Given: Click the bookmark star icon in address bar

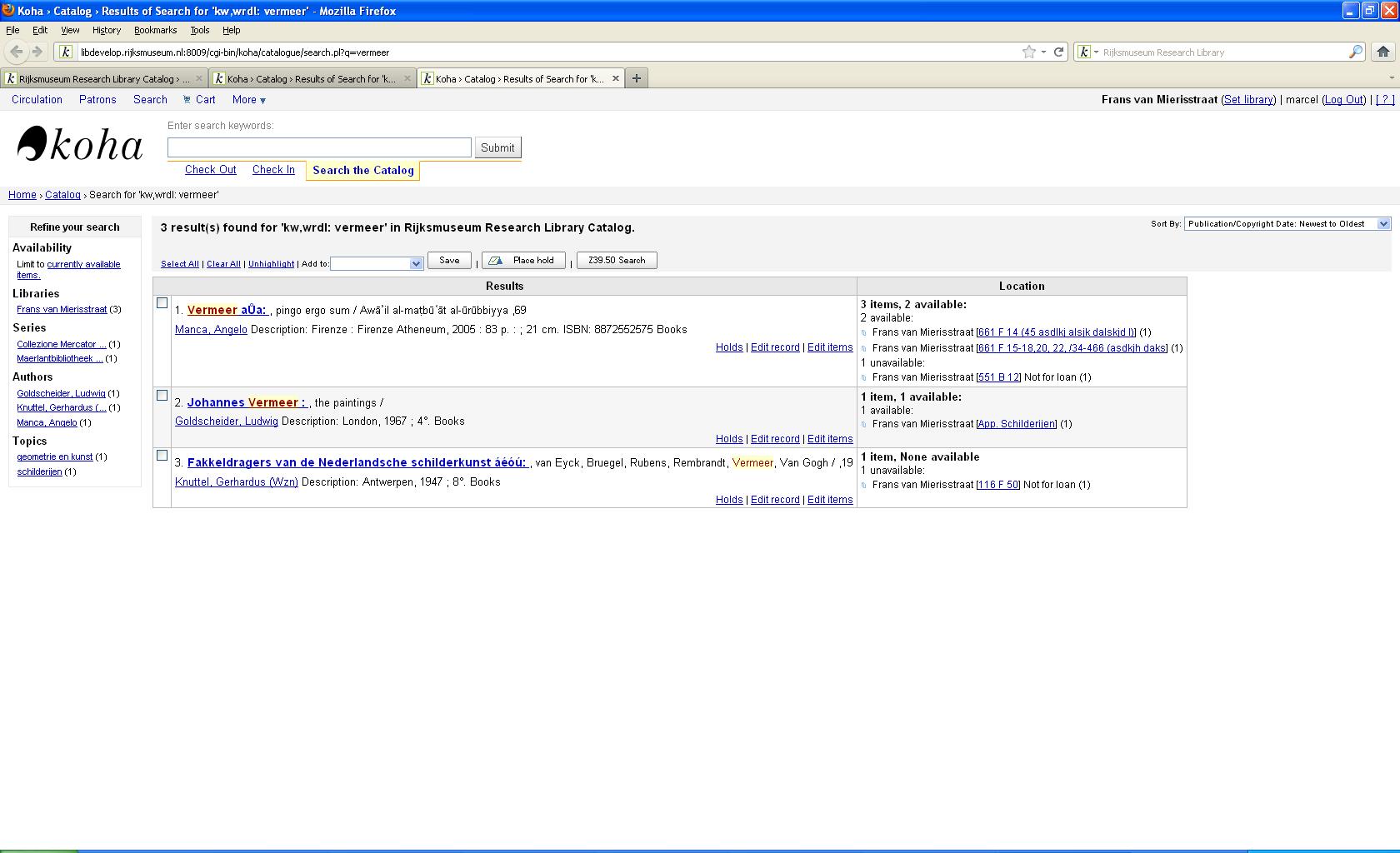Looking at the screenshot, I should [1029, 52].
